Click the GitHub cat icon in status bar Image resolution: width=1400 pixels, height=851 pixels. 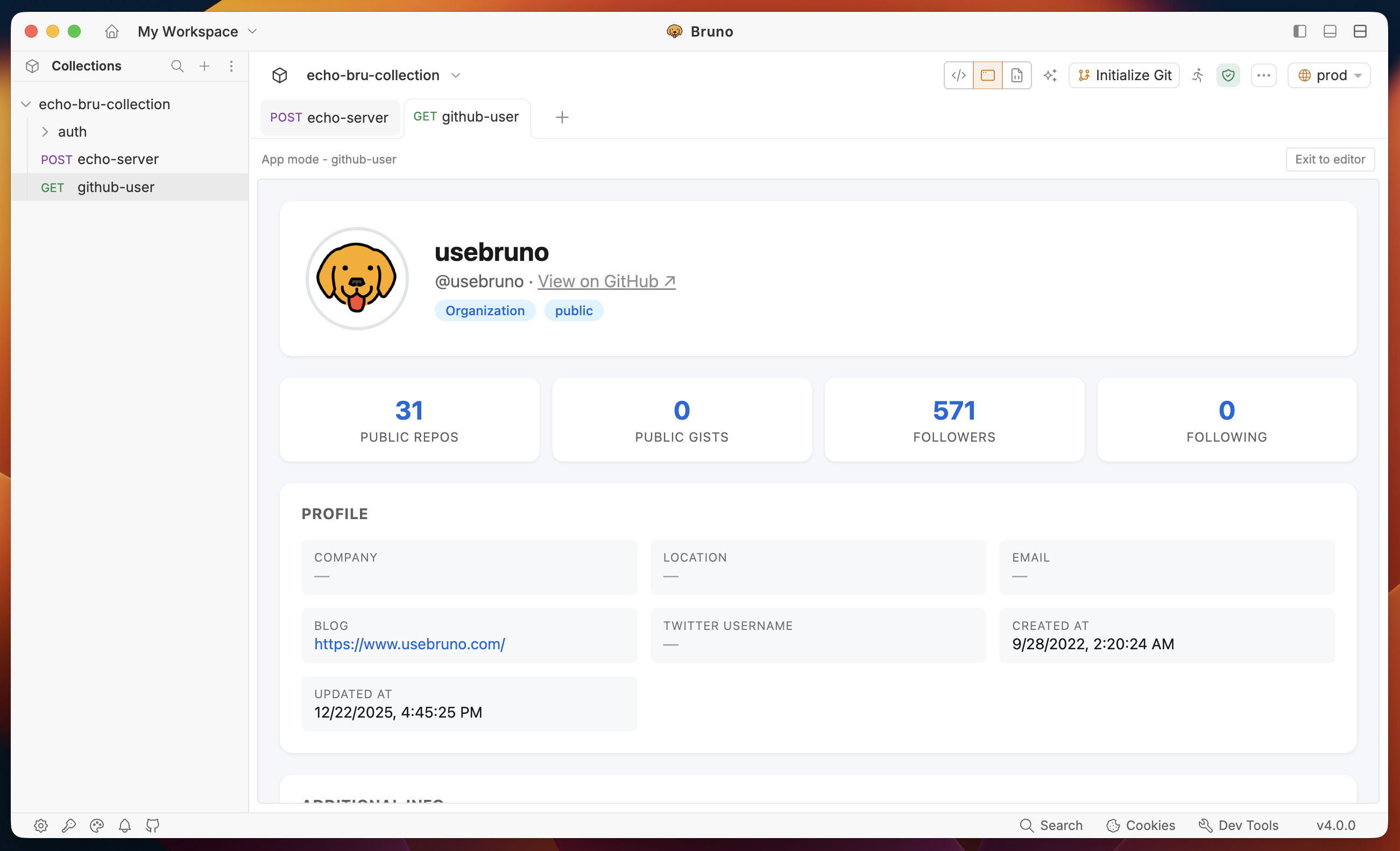(152, 825)
